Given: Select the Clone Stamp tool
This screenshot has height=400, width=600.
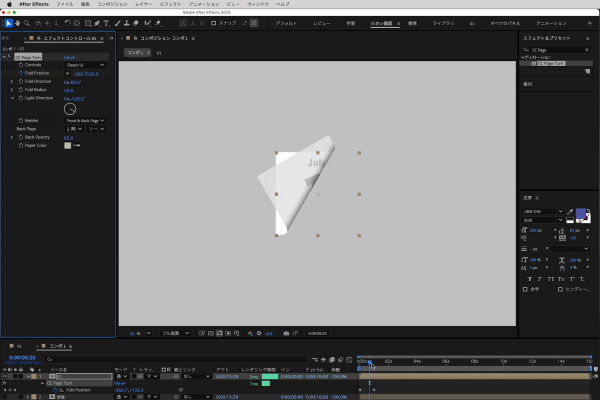Looking at the screenshot, I should 126,23.
